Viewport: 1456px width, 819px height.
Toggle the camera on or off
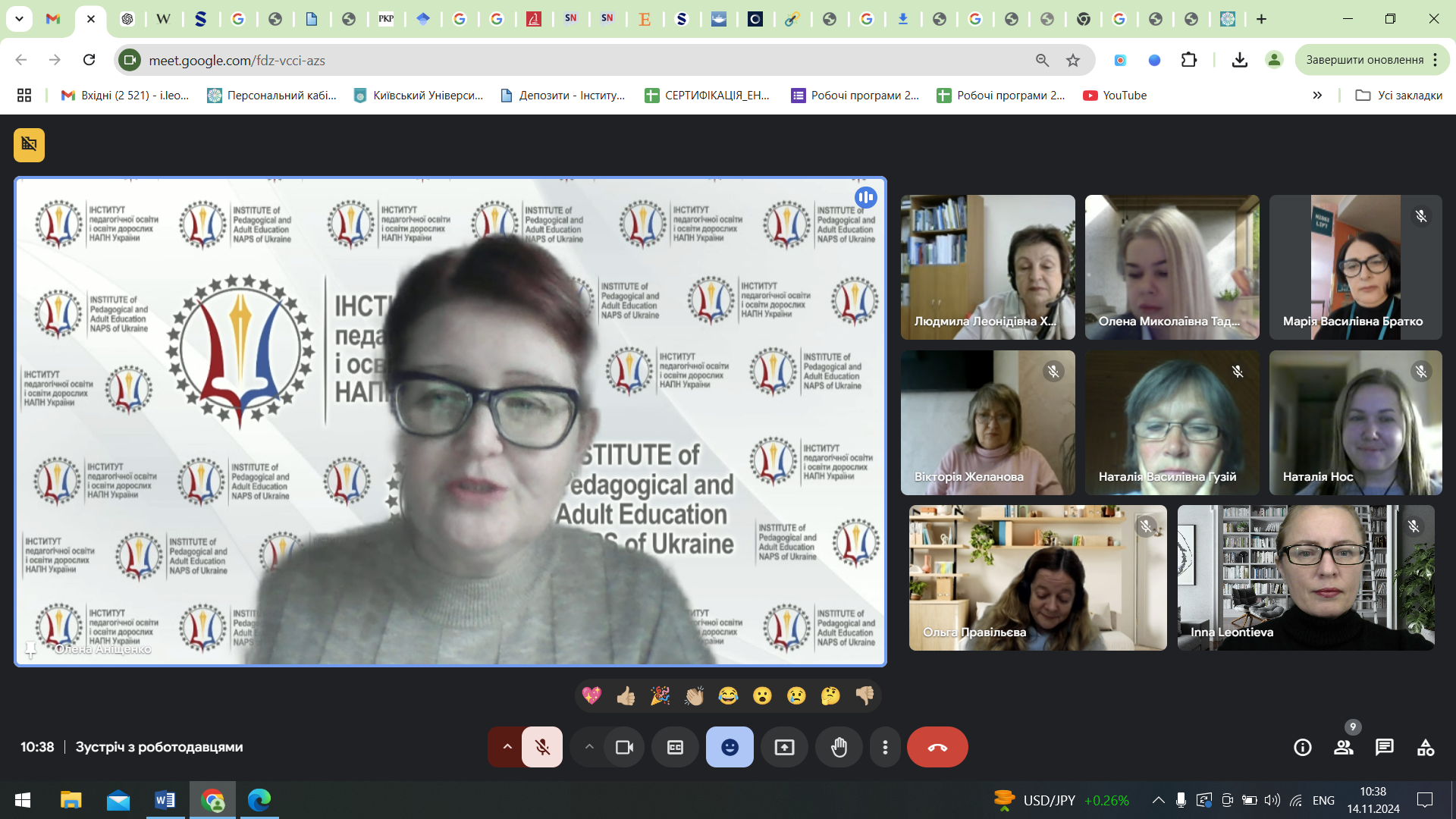click(624, 747)
